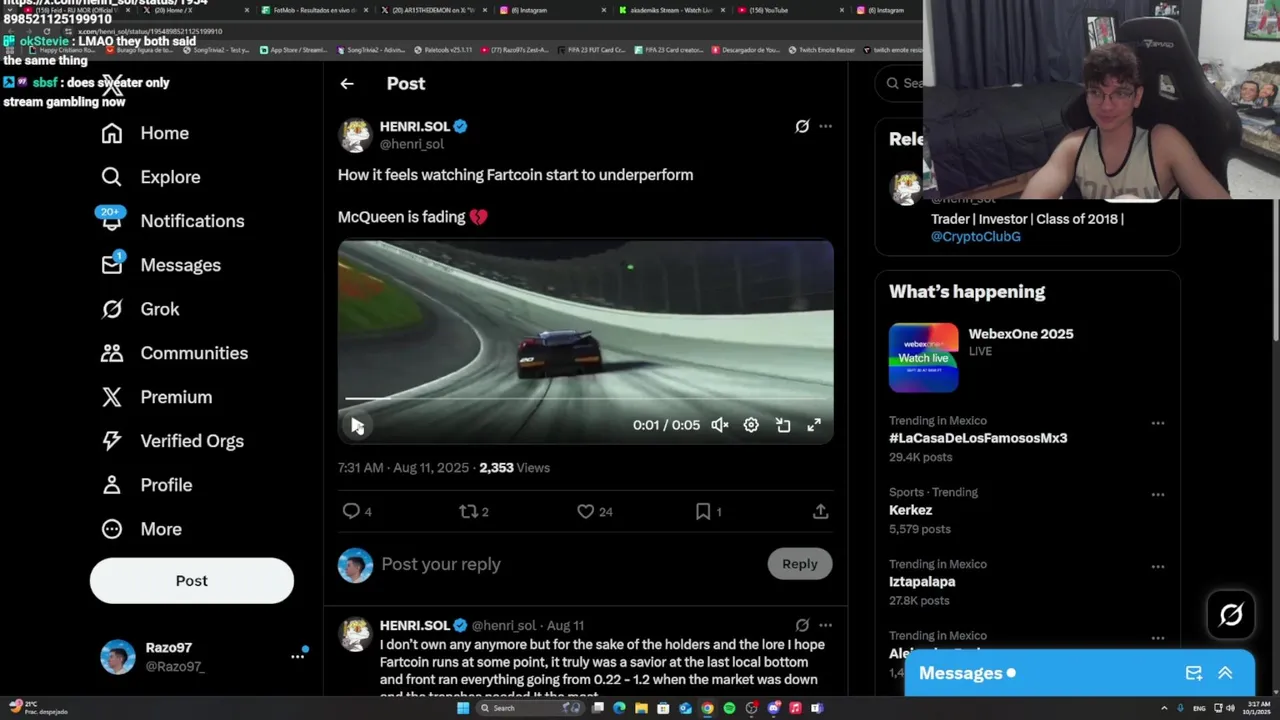Open @CryptoClubG link in bio
The image size is (1280, 720).
point(976,237)
